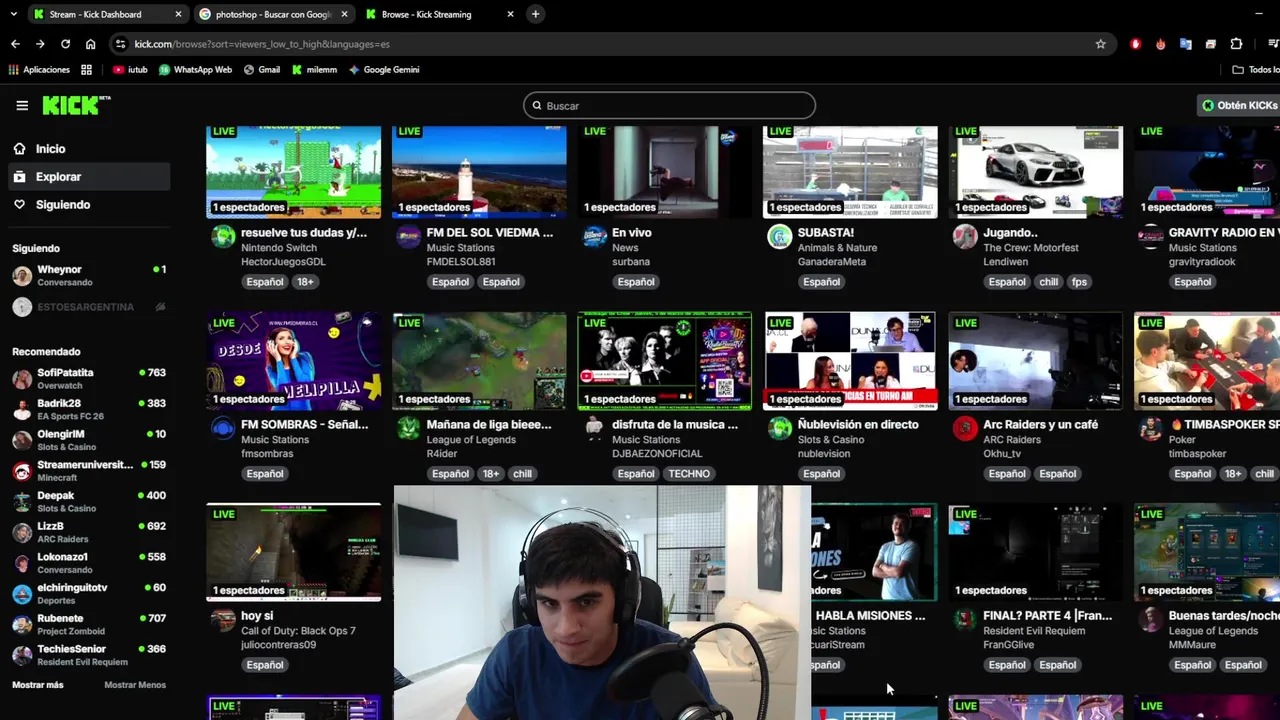1280x720 pixels.
Task: Open SofiPatatita in the Recomendado list
Action: 89,379
